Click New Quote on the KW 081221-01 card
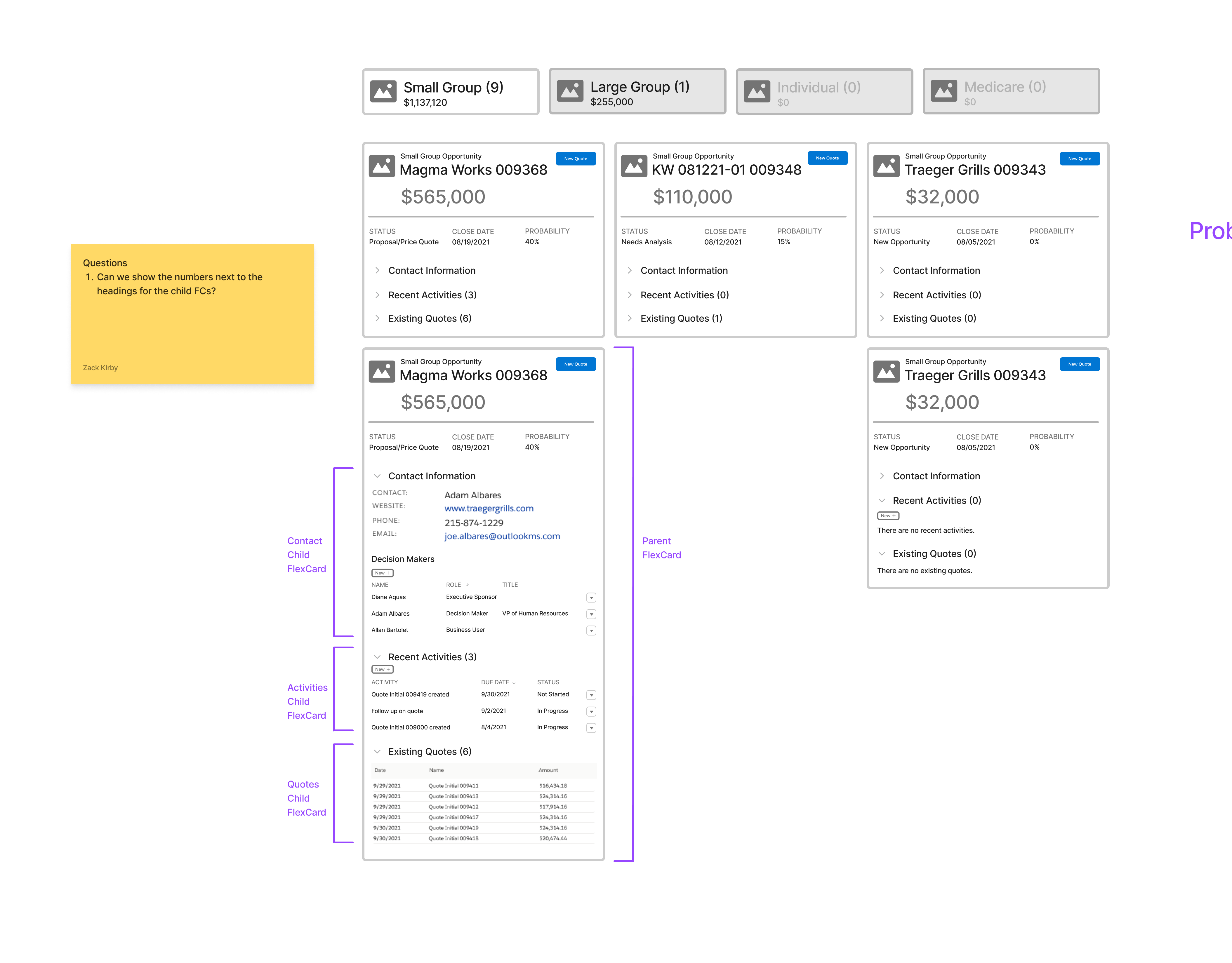Image resolution: width=1232 pixels, height=963 pixels. (x=827, y=159)
